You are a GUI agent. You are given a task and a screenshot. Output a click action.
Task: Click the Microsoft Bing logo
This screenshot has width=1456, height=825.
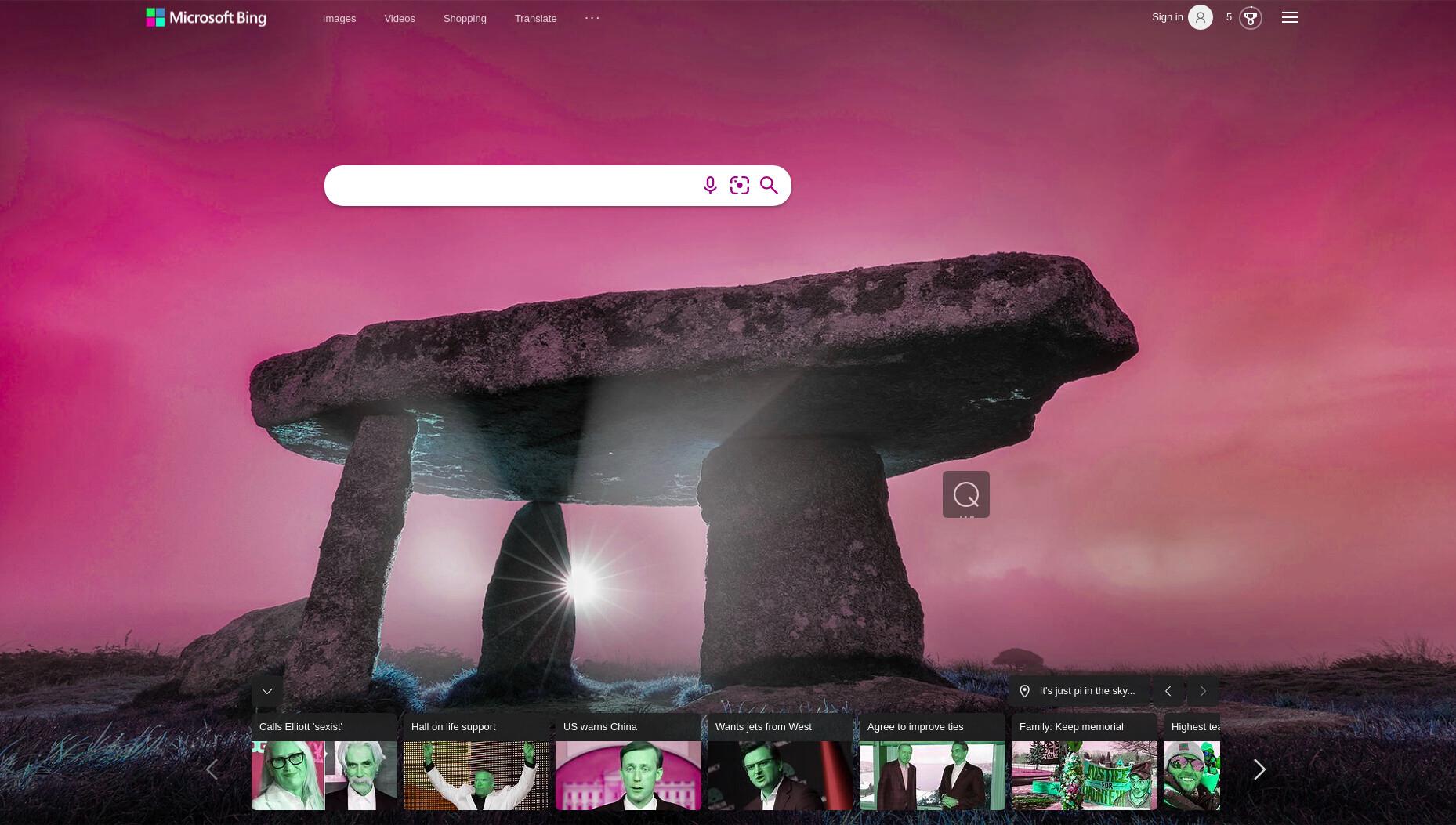click(x=206, y=17)
